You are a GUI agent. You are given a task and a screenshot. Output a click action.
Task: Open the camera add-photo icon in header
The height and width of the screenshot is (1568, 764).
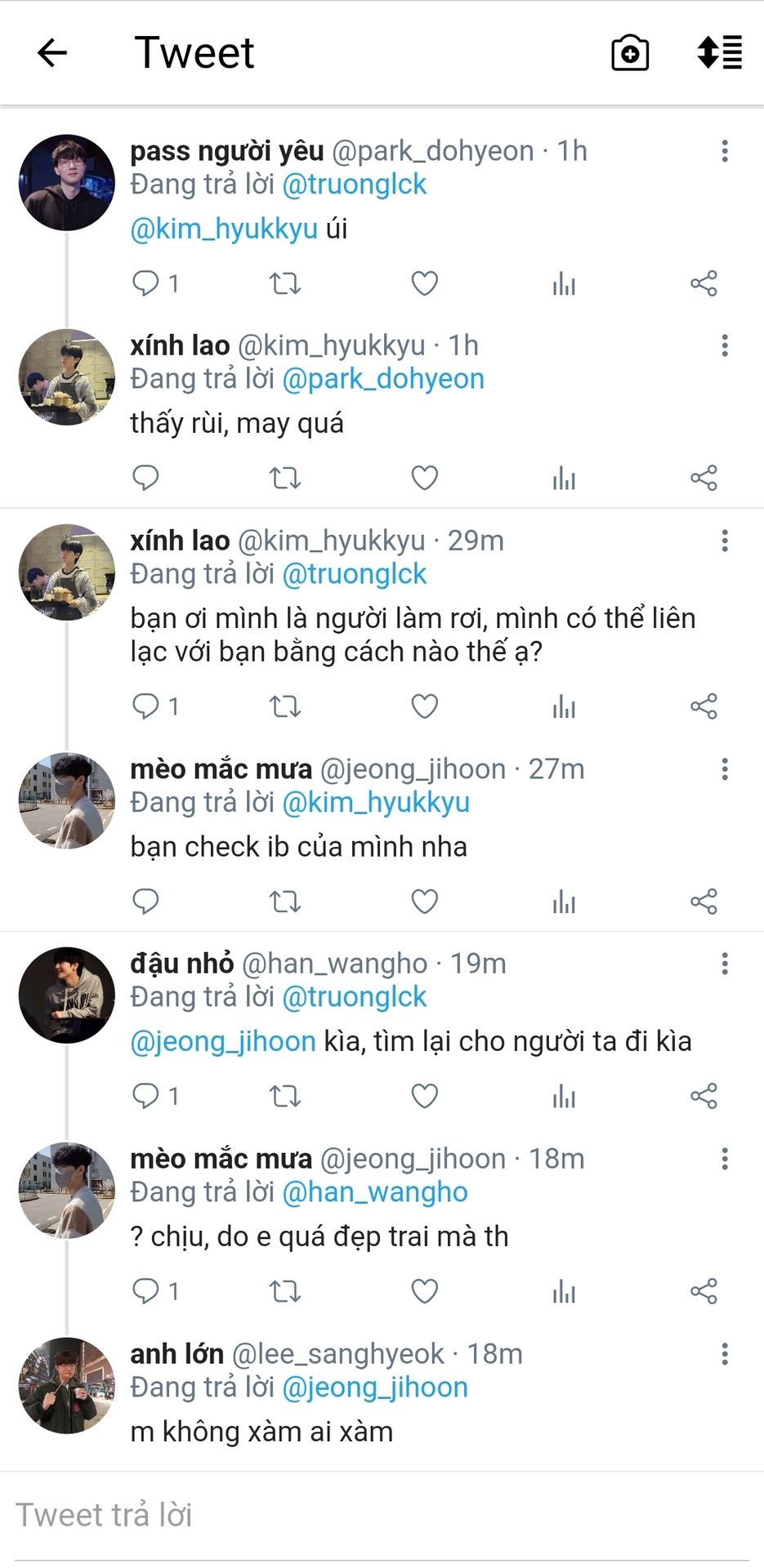[630, 53]
